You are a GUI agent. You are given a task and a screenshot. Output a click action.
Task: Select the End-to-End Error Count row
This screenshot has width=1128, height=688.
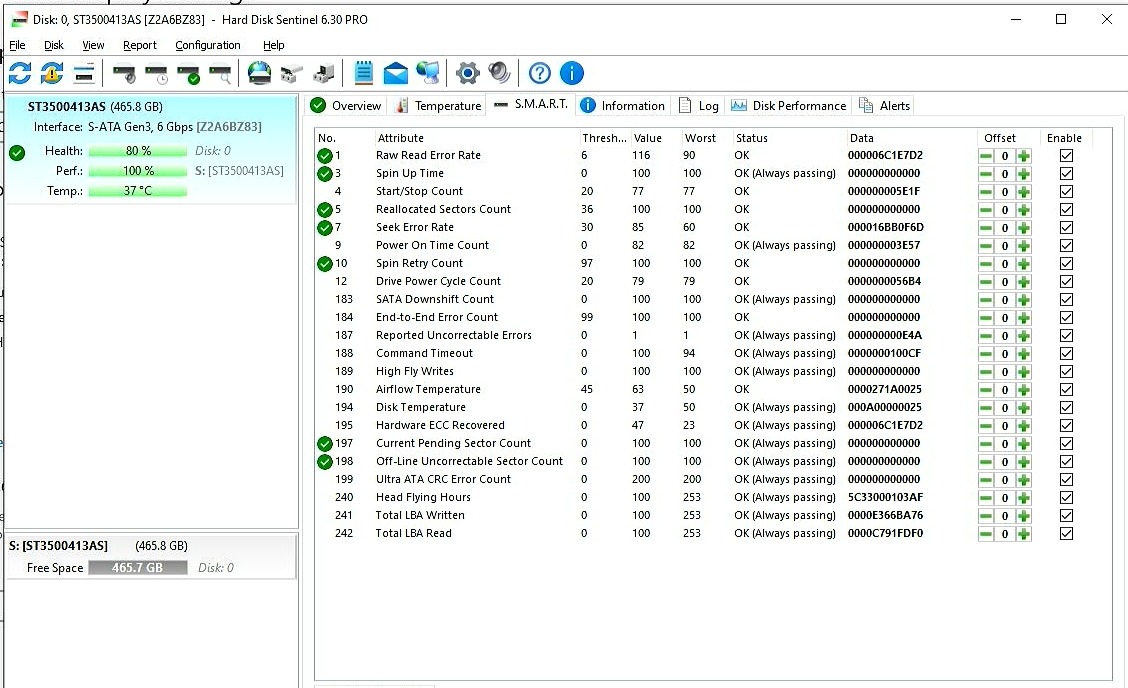[712, 317]
